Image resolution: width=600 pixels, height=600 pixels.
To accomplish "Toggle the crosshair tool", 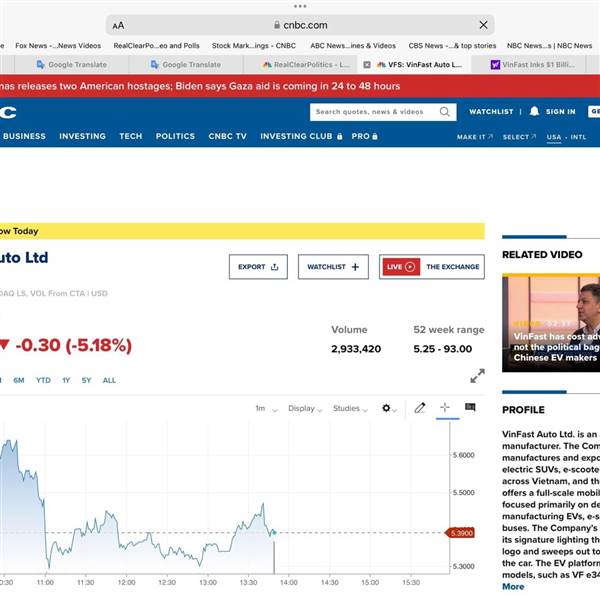I will click(445, 407).
